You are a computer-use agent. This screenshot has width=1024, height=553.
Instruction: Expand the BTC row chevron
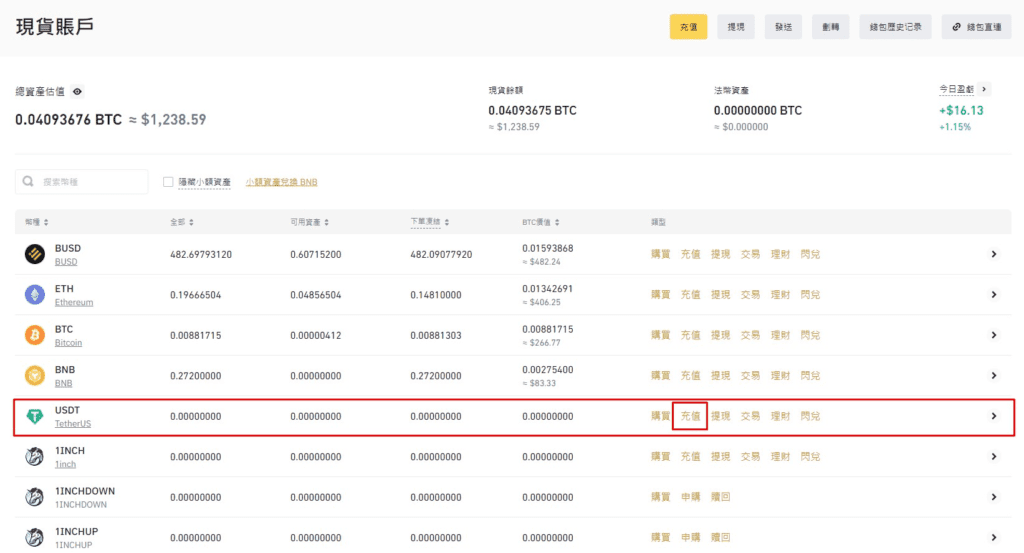(x=994, y=335)
